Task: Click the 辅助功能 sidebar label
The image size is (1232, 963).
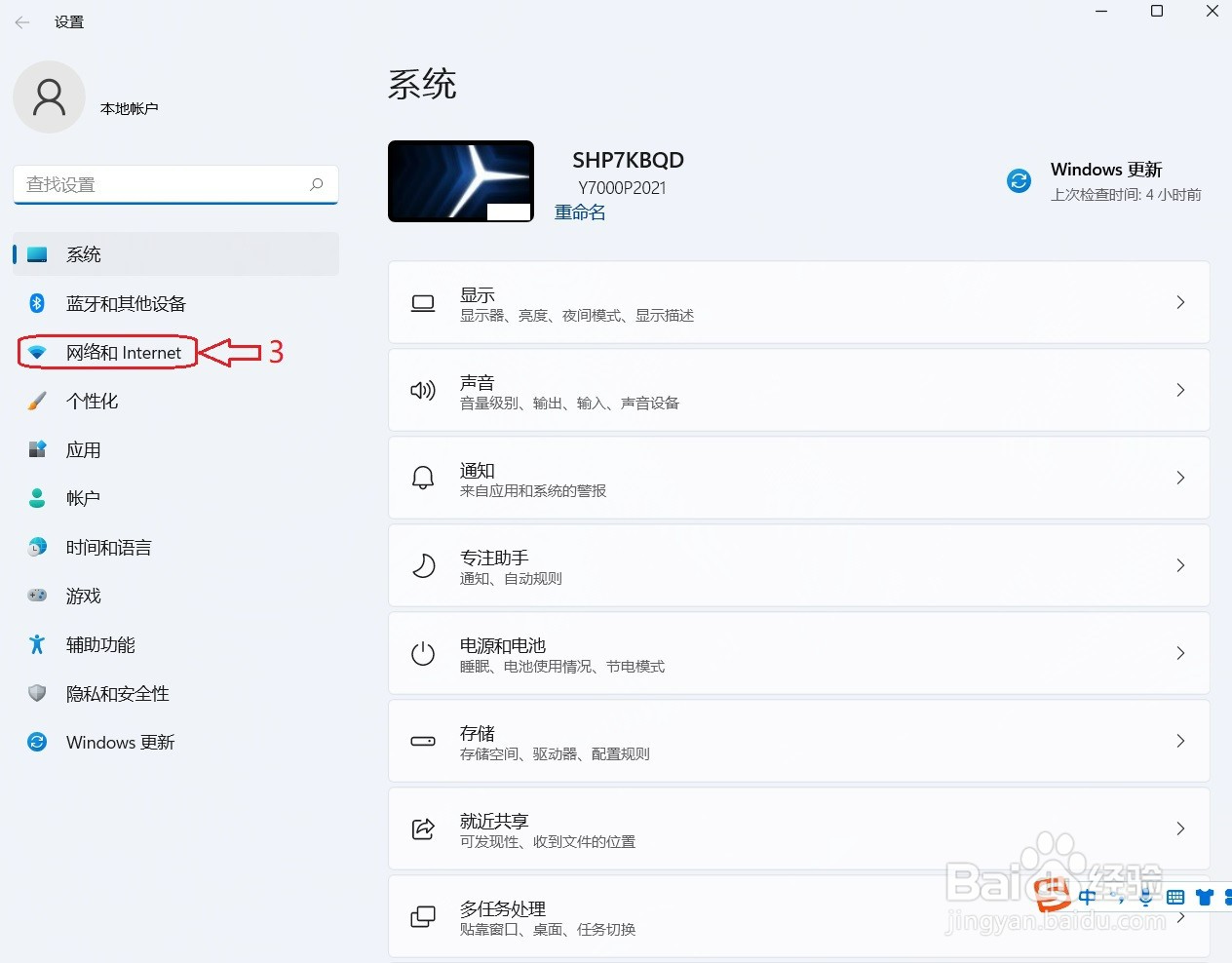Action: tap(100, 644)
